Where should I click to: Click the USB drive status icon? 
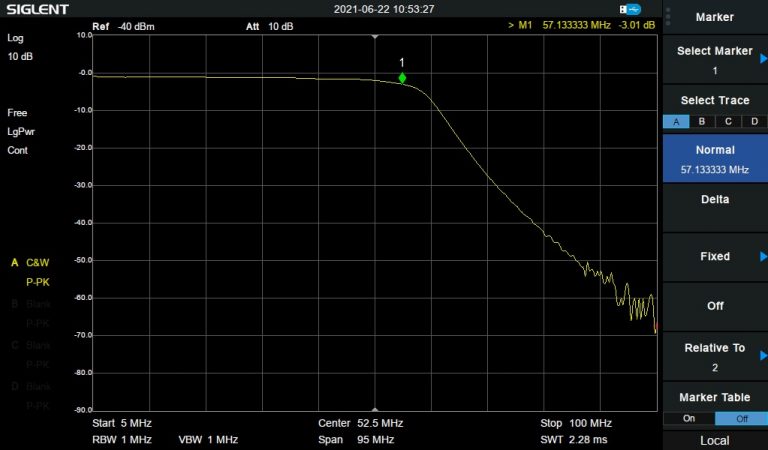[x=635, y=9]
